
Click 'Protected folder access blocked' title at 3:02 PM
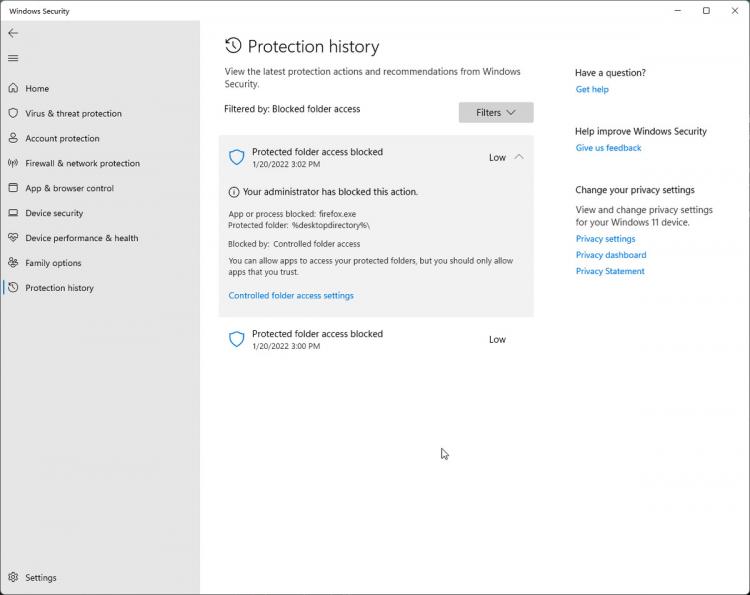click(x=317, y=152)
